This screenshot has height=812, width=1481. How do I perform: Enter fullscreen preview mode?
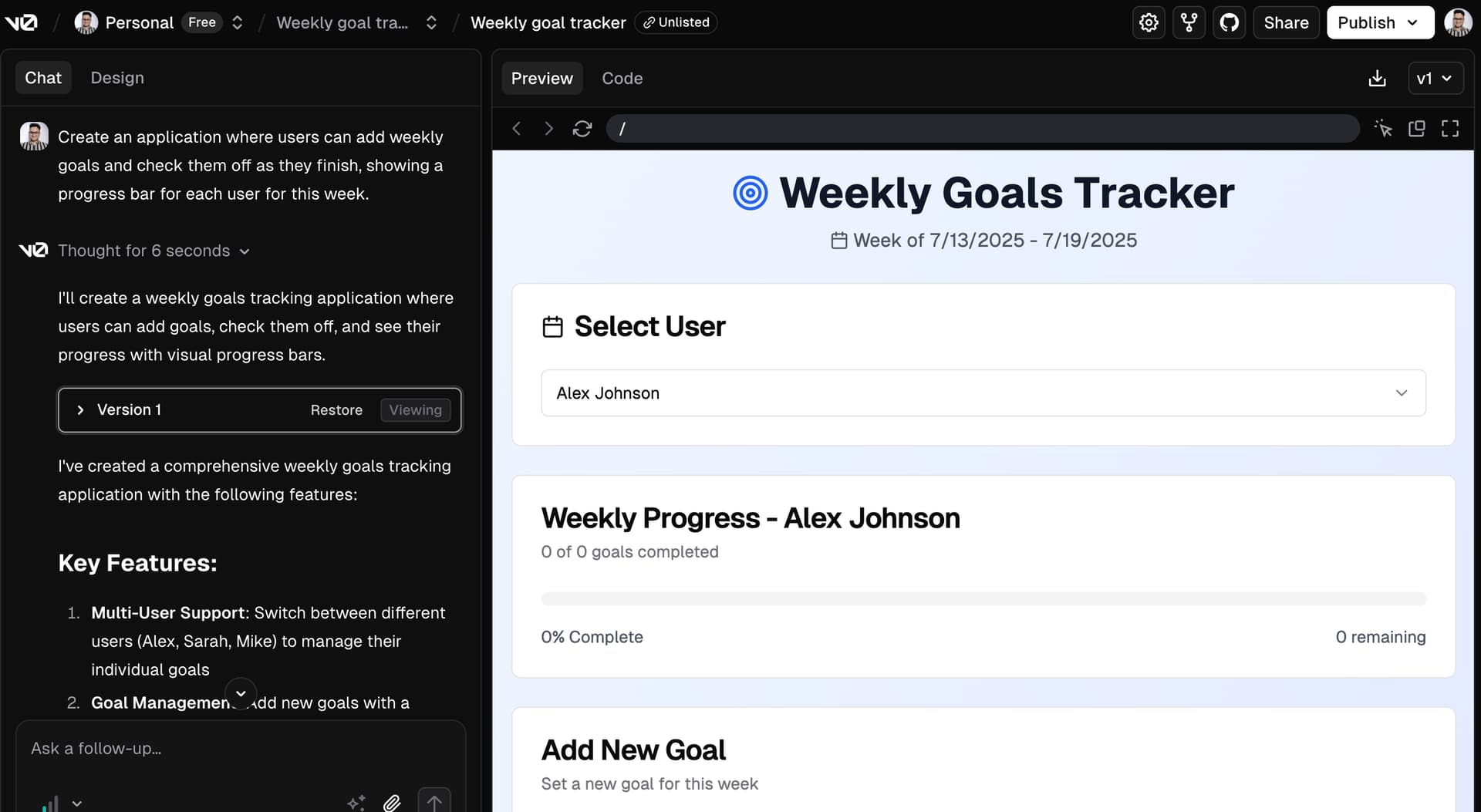point(1450,128)
